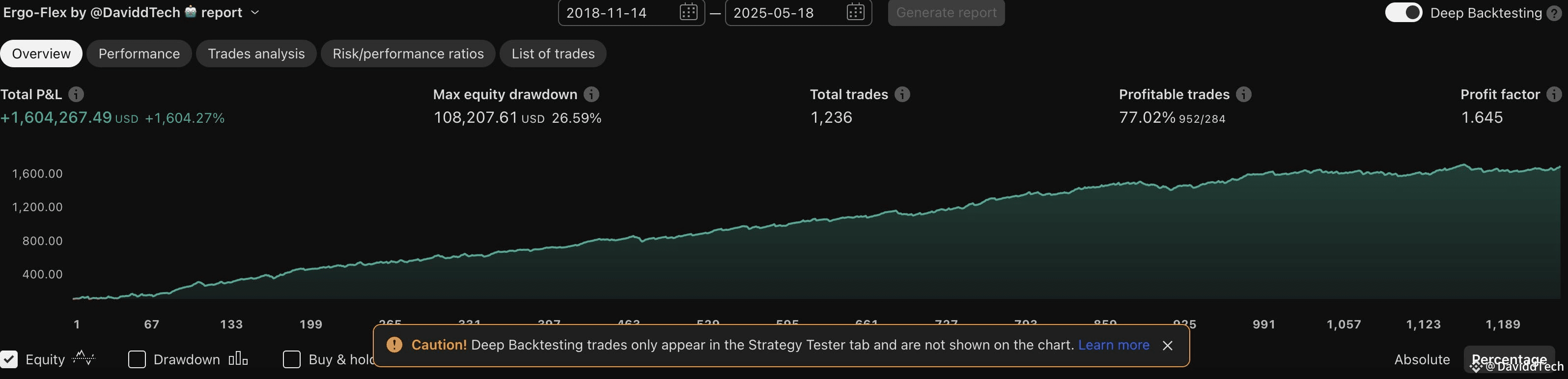
Task: Open the 2018-11-14 start date picker
Action: tap(688, 12)
